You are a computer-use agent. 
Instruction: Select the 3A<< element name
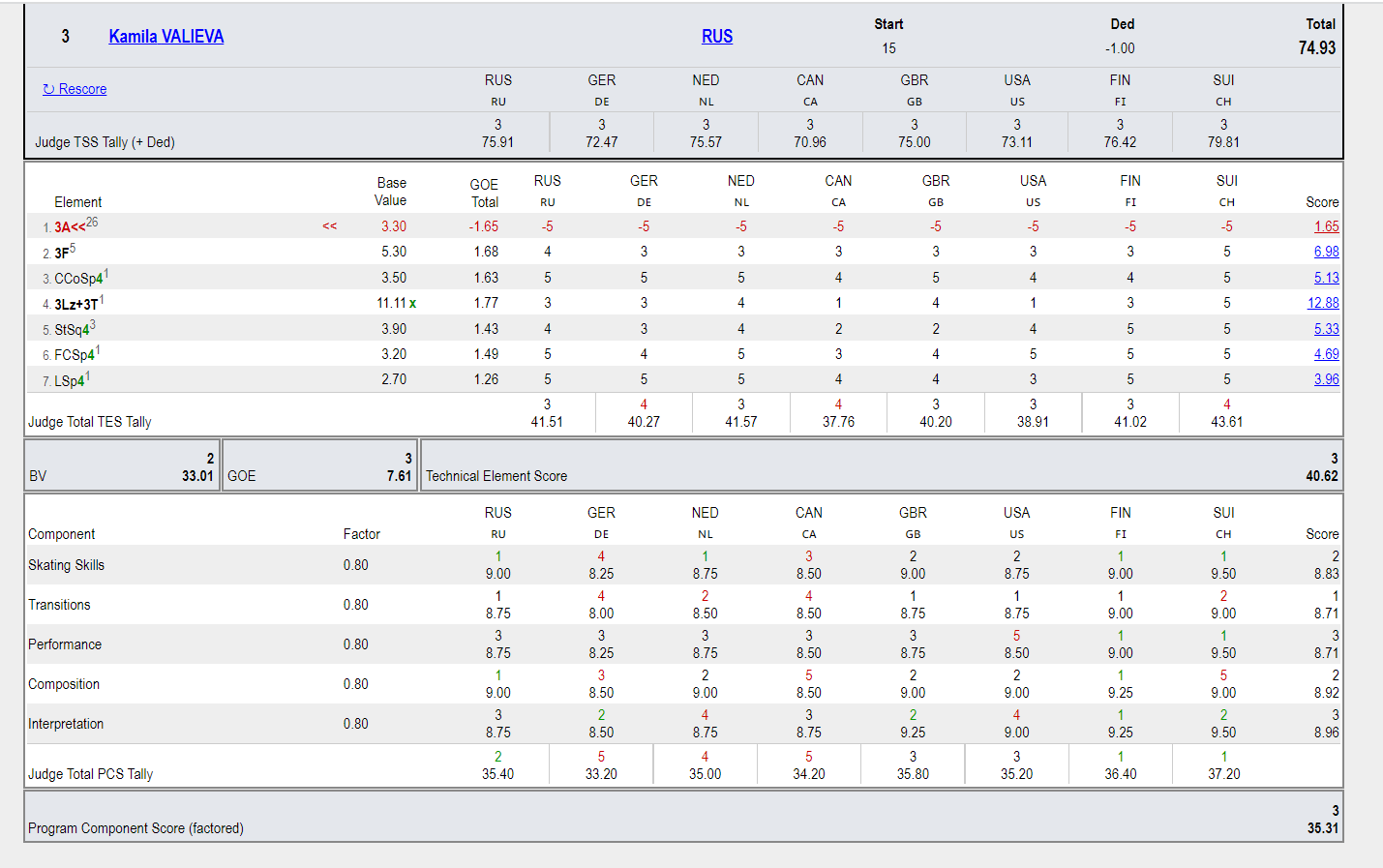70,227
